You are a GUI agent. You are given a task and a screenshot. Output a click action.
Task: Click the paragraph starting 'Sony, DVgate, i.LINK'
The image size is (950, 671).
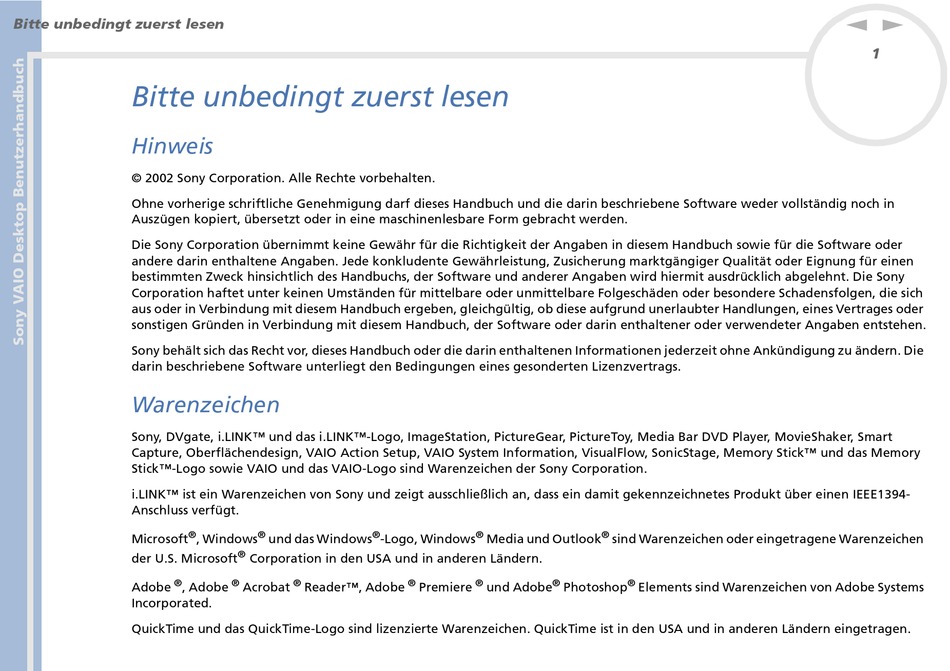pos(525,452)
